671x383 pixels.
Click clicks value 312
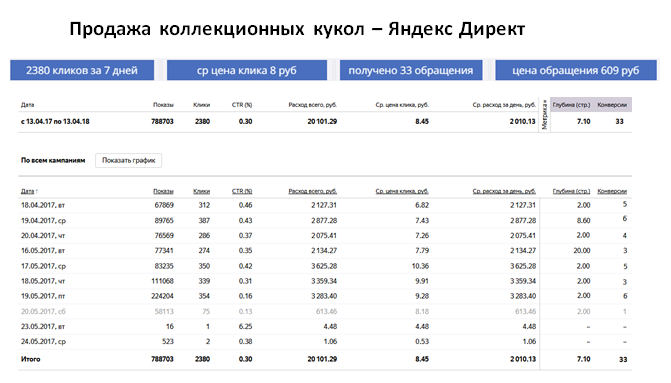204,205
